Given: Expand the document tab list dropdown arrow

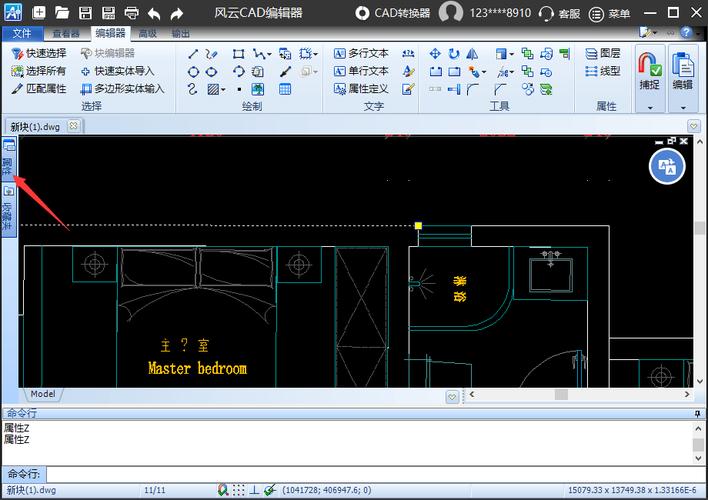Looking at the screenshot, I should tap(694, 126).
